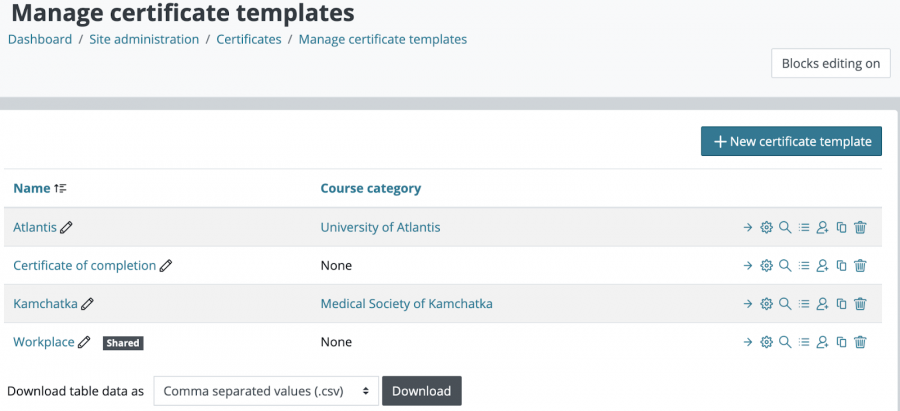Image resolution: width=900 pixels, height=411 pixels.
Task: Delete the Atlantis template with trash icon
Action: coord(860,227)
